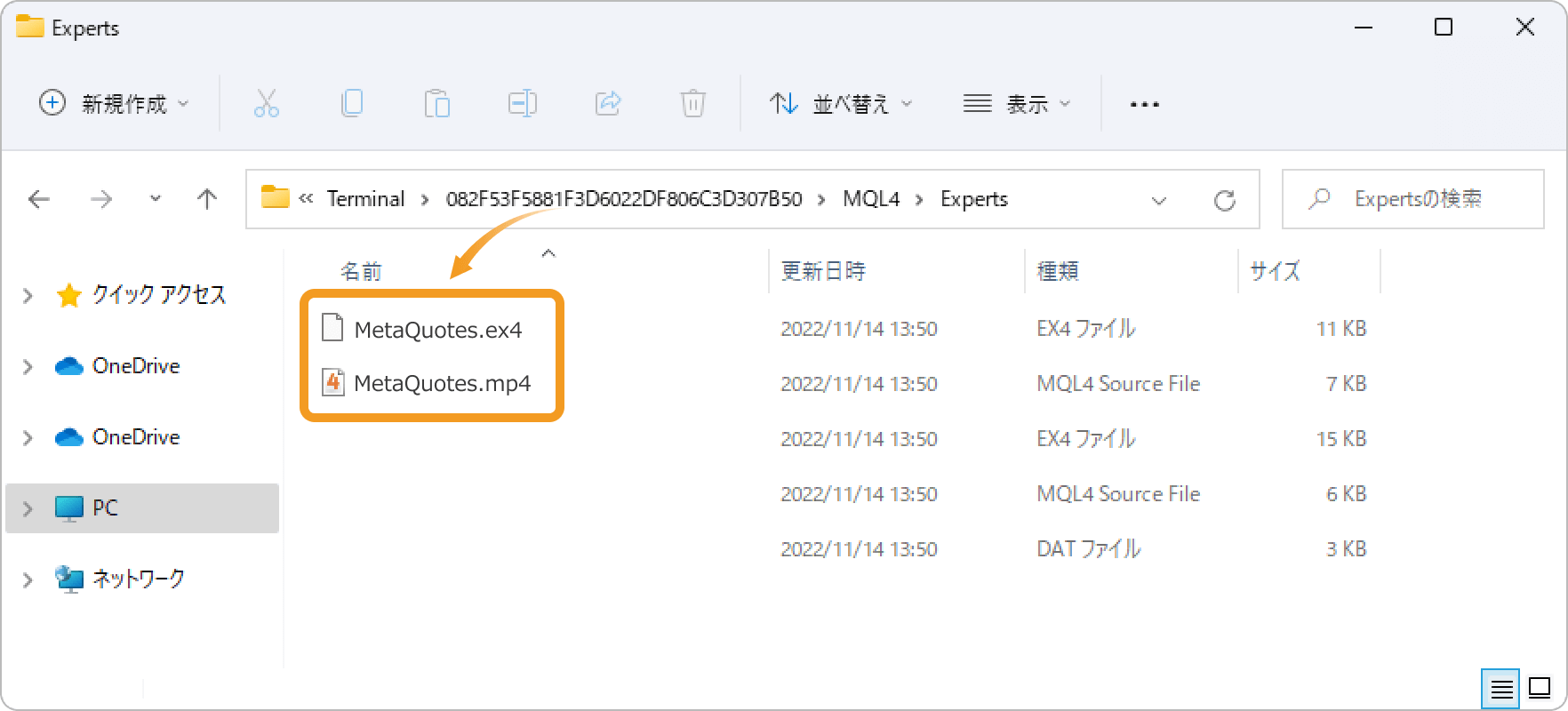The width and height of the screenshot is (1568, 711).
Task: Maximize the Experts window
Action: 1444,28
